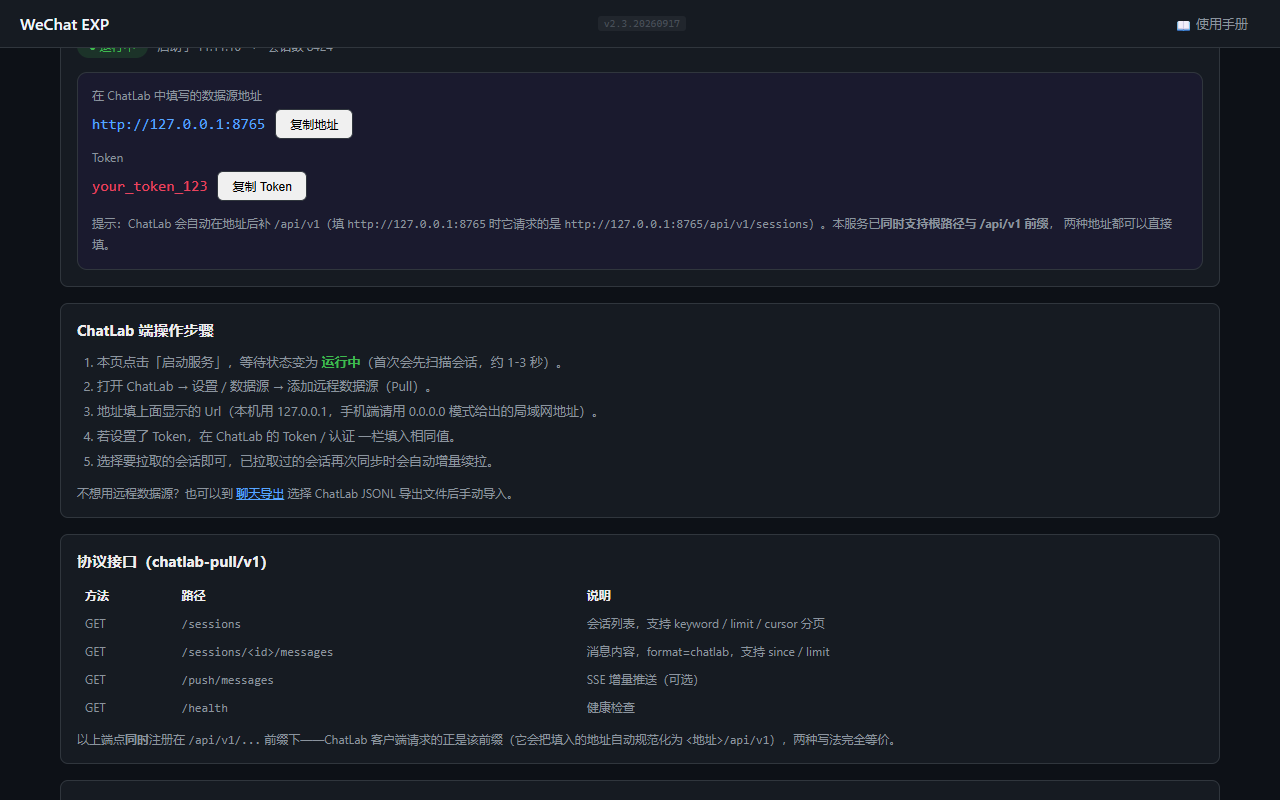
Task: Open the 使用手册 manual link
Action: [x=1212, y=24]
